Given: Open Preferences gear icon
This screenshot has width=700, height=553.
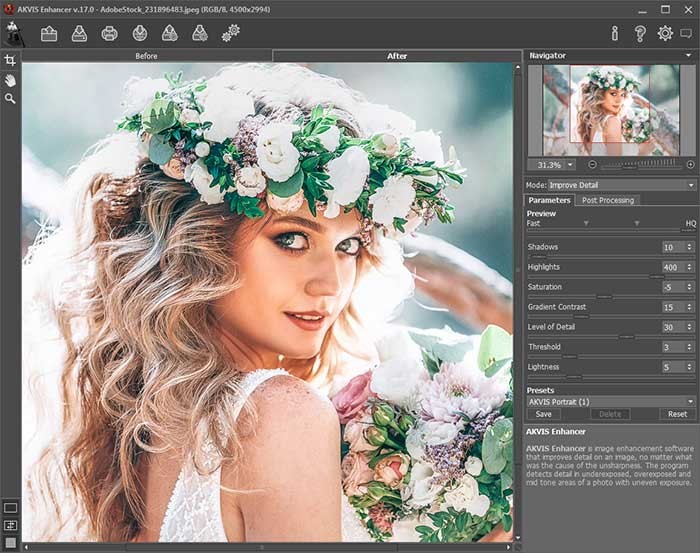Looking at the screenshot, I should [x=664, y=33].
